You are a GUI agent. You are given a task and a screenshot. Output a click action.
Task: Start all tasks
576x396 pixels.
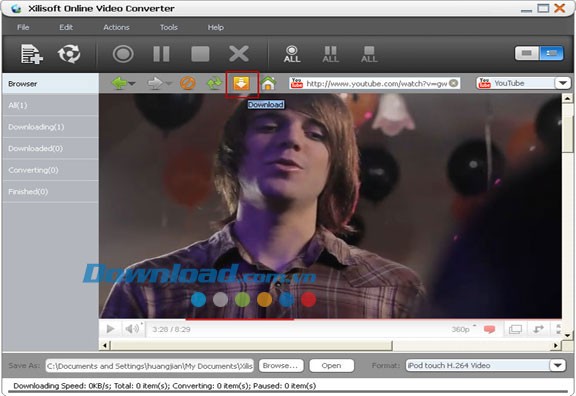pos(292,54)
